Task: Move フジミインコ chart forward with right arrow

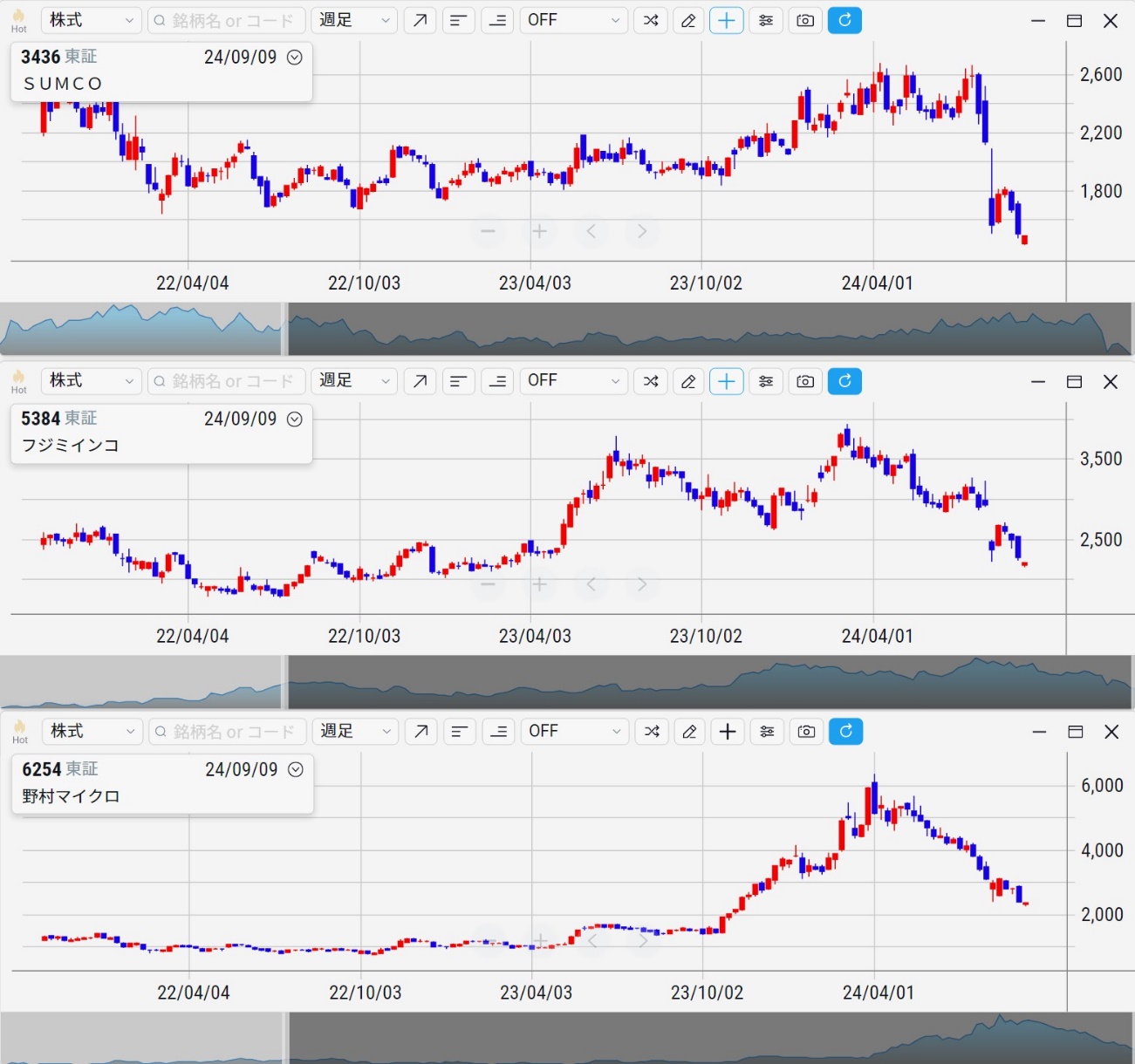Action: pyautogui.click(x=642, y=584)
